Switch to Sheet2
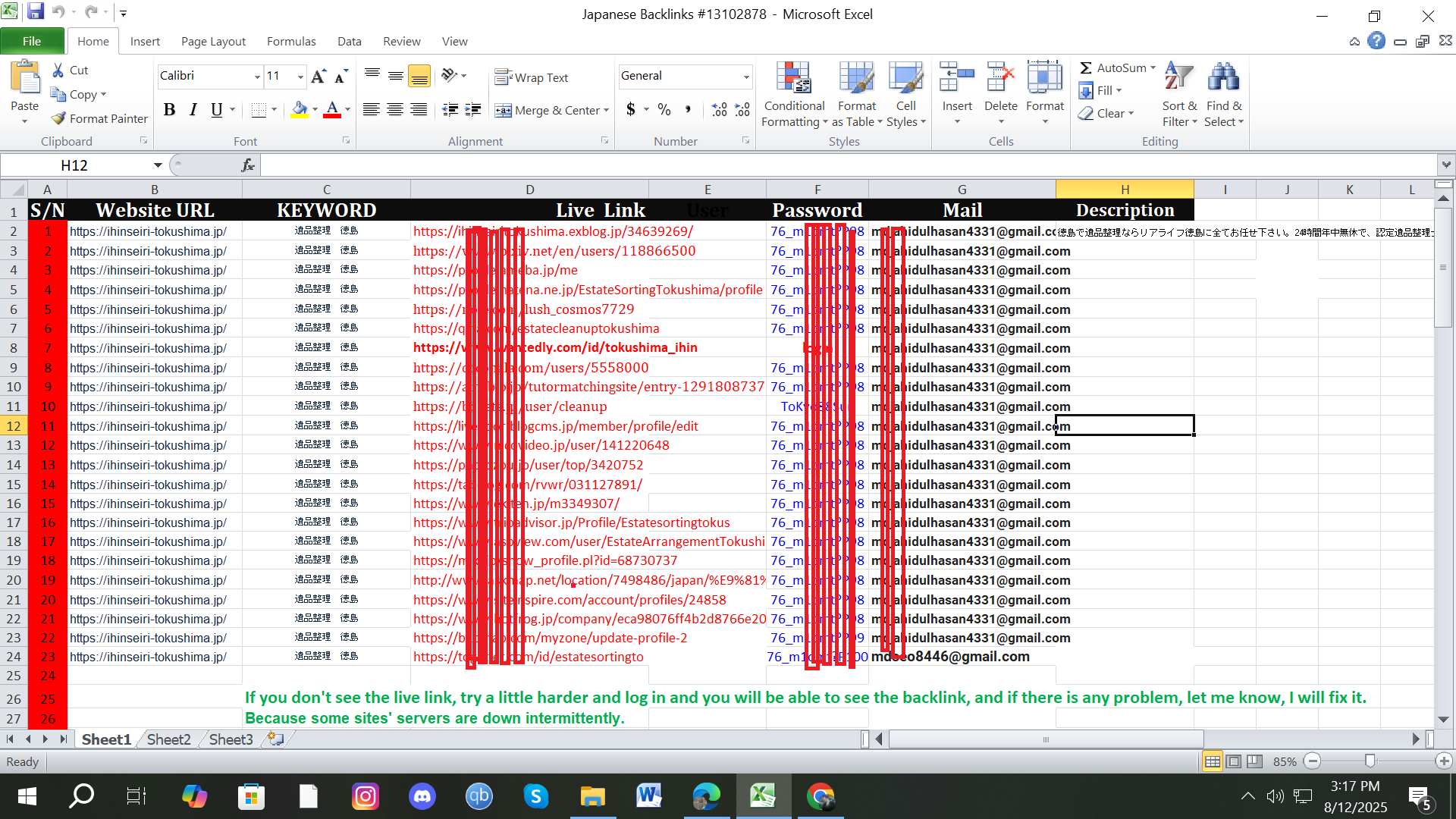The image size is (1456, 819). (168, 739)
